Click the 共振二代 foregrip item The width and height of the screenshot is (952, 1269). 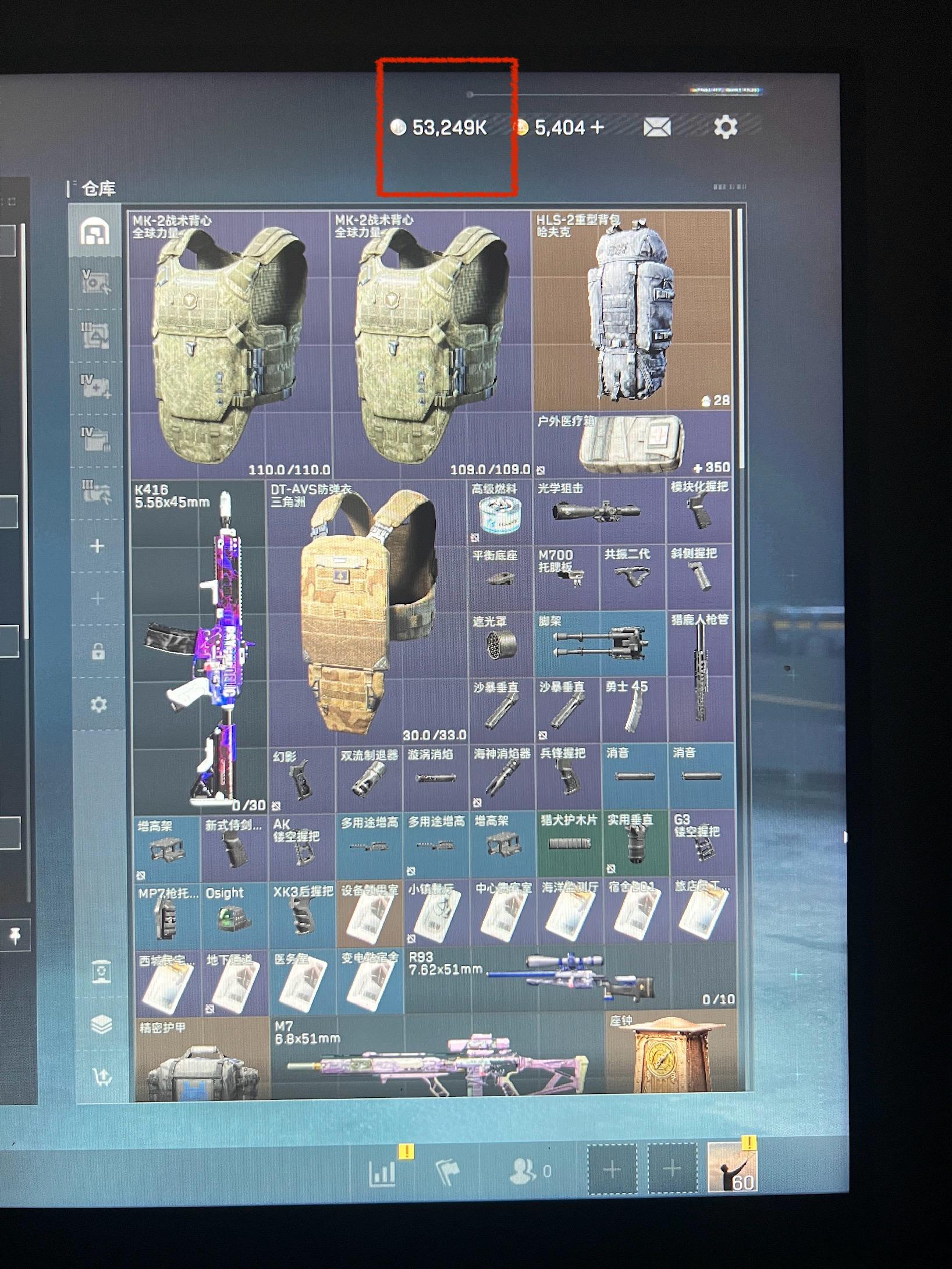point(633,578)
